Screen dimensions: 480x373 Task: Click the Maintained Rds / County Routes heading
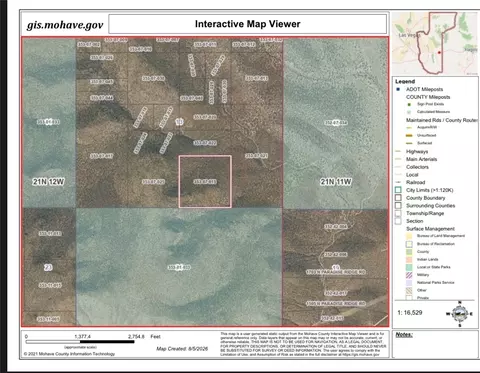(x=442, y=120)
